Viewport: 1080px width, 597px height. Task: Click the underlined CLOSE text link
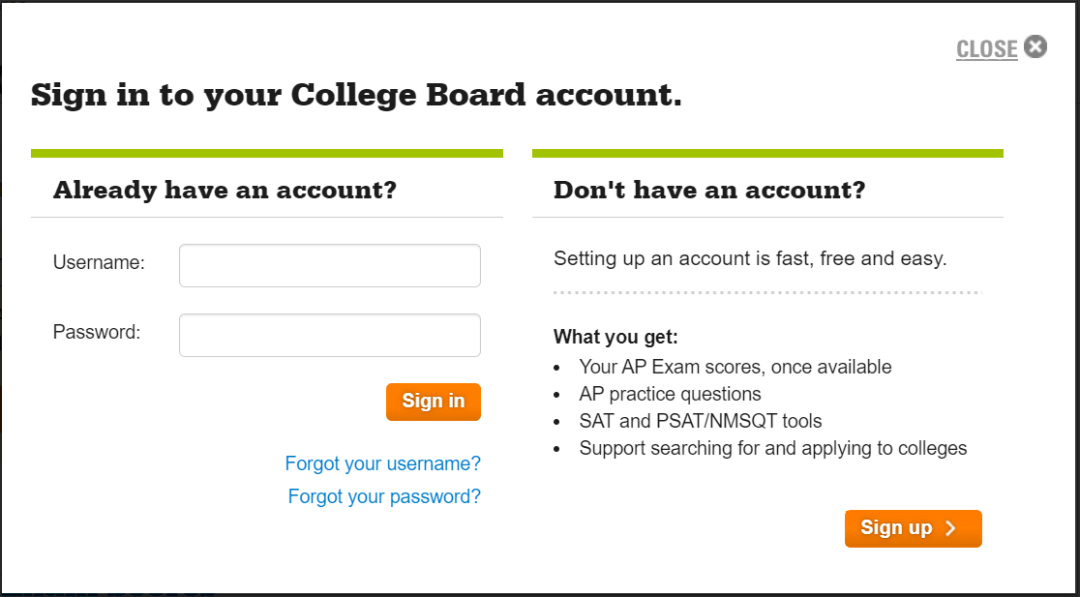(986, 49)
